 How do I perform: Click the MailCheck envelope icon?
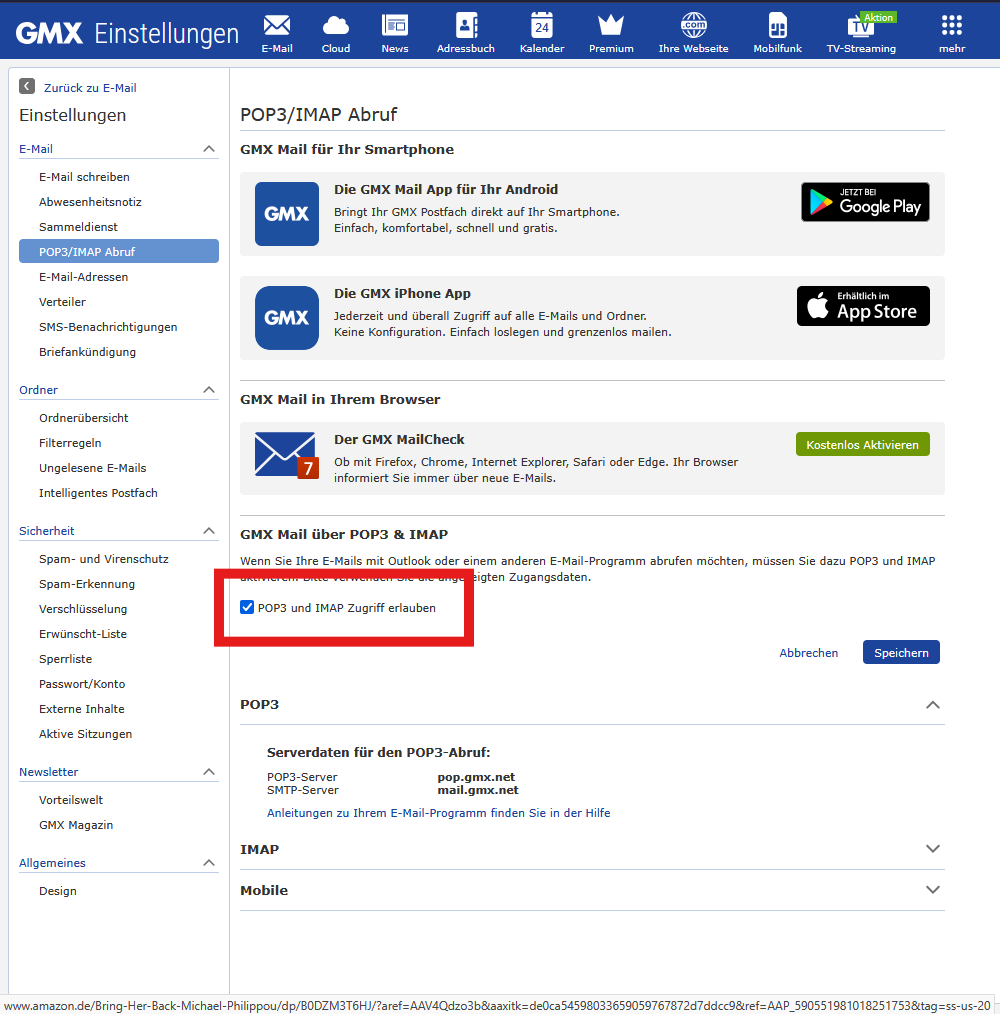[x=287, y=455]
